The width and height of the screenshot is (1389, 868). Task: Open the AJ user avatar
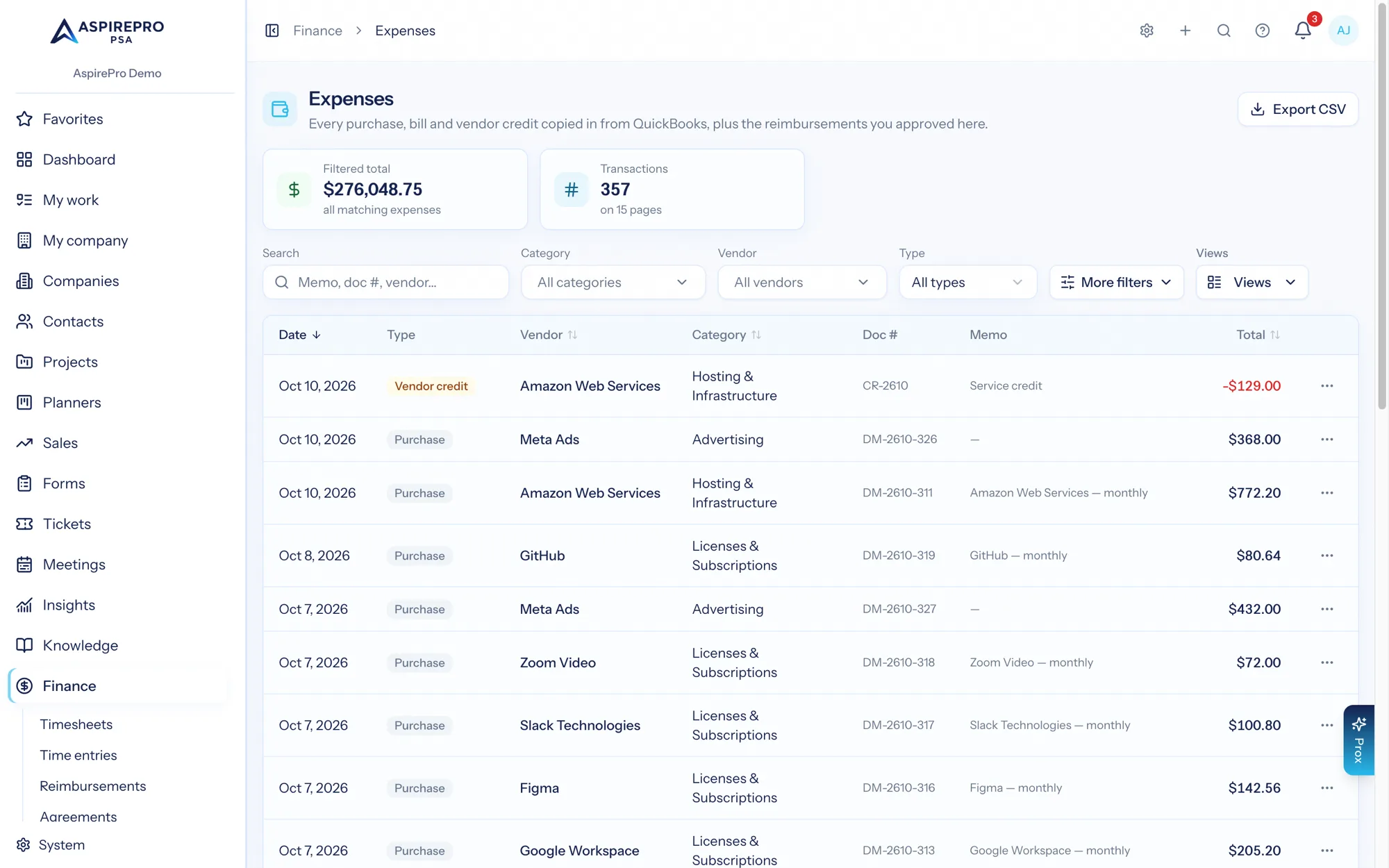click(x=1343, y=31)
